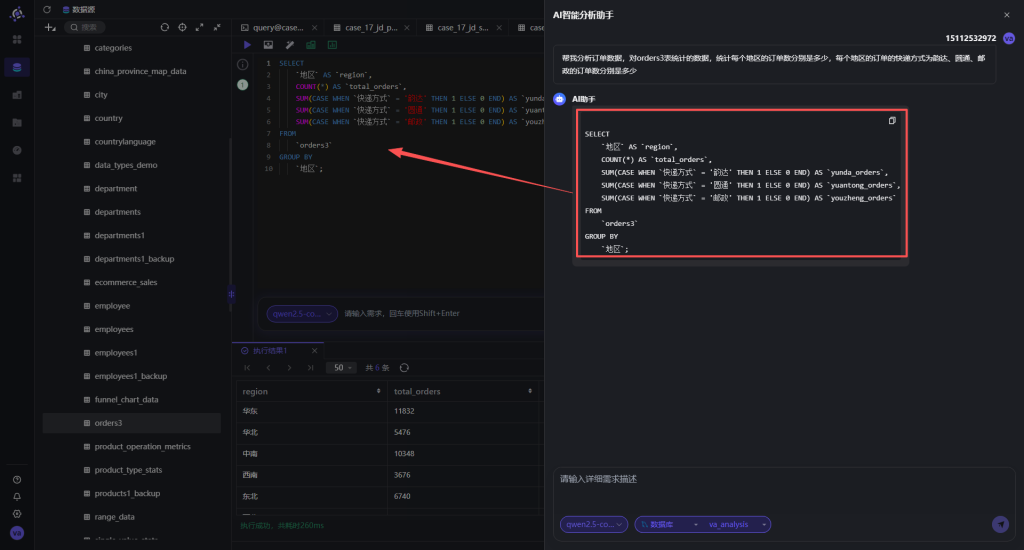Change page size dropdown showing 50

(x=342, y=368)
